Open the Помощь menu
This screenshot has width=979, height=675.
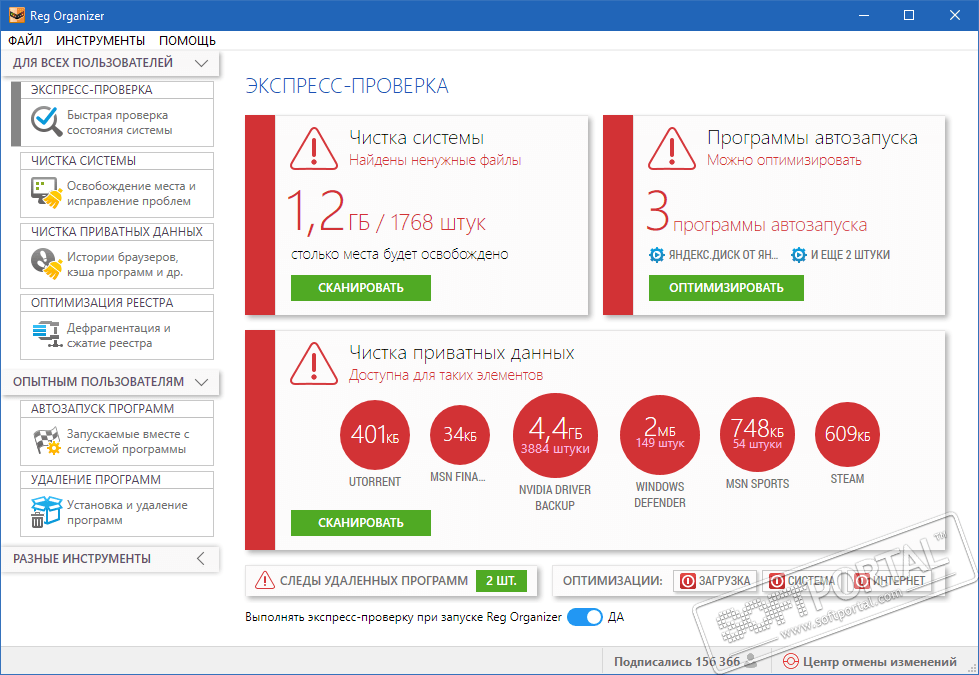187,41
